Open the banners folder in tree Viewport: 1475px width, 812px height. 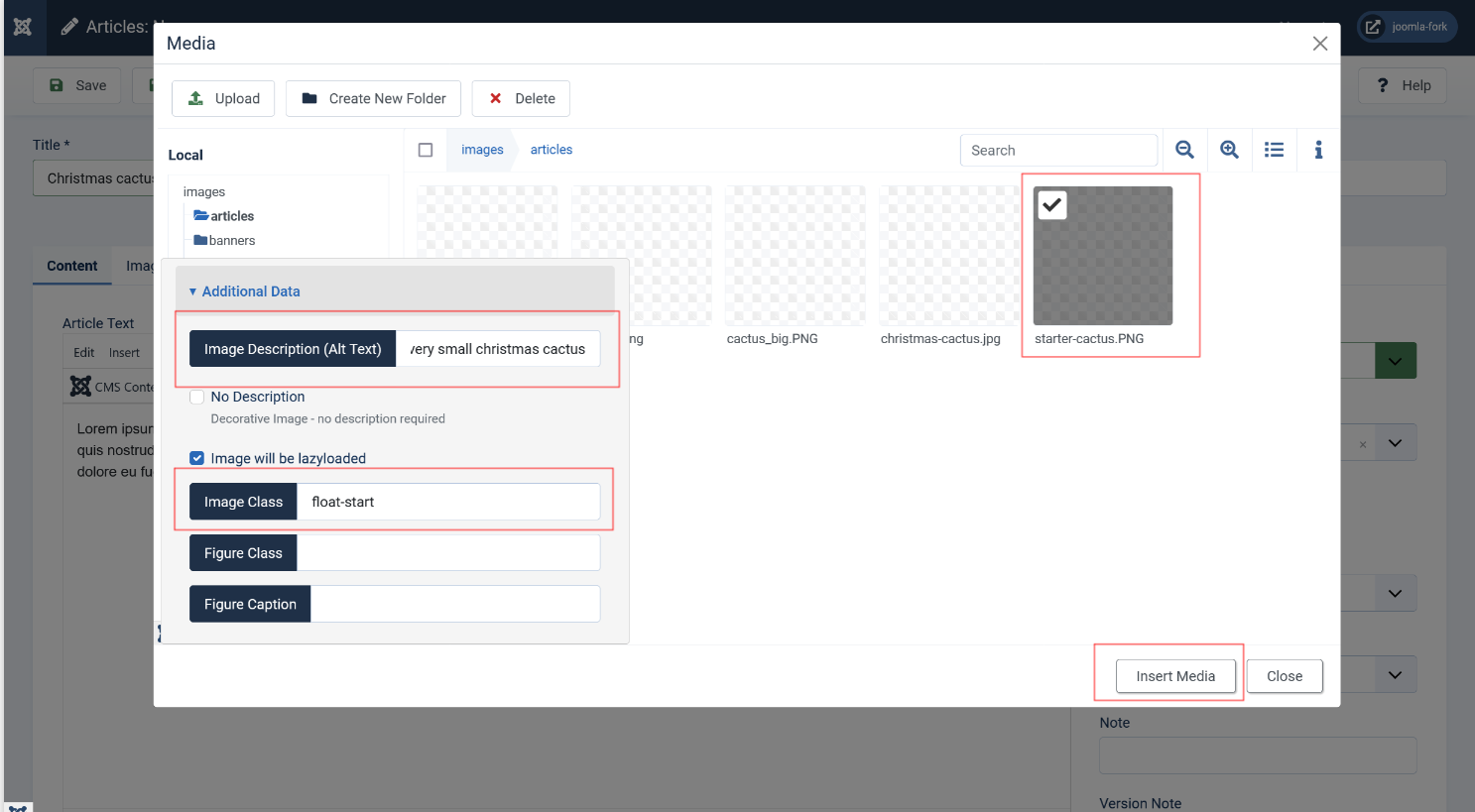(x=231, y=241)
